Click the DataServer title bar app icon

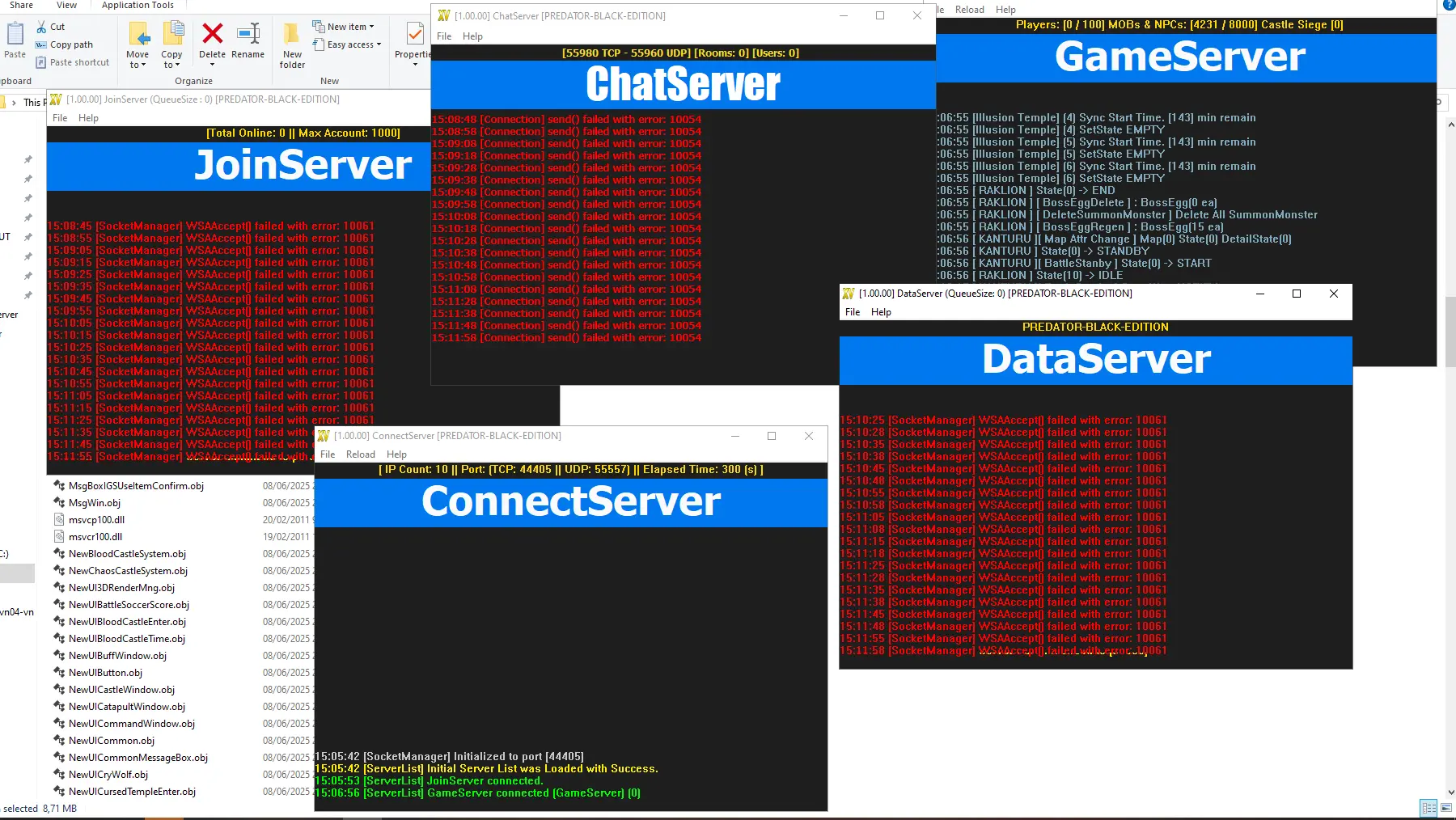tap(848, 294)
